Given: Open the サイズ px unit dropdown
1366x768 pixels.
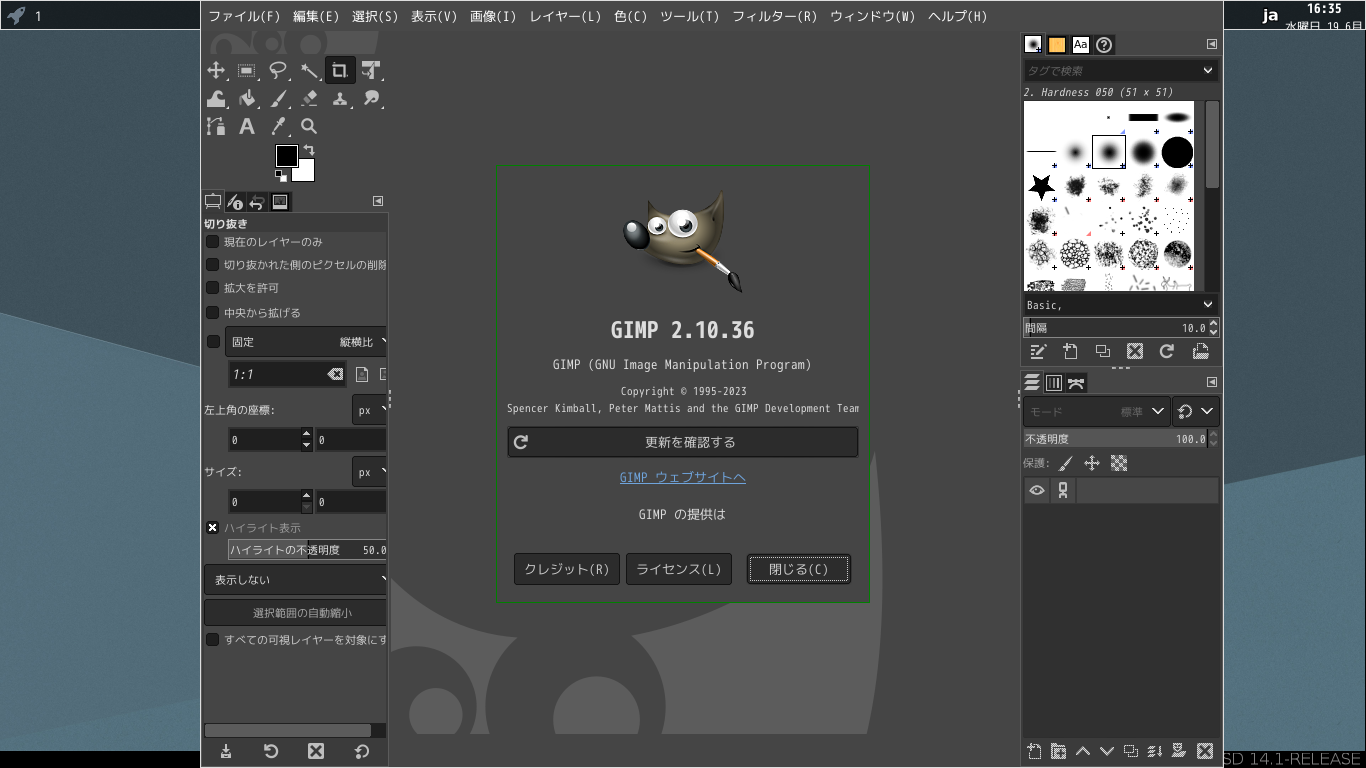Looking at the screenshot, I should click(x=369, y=472).
